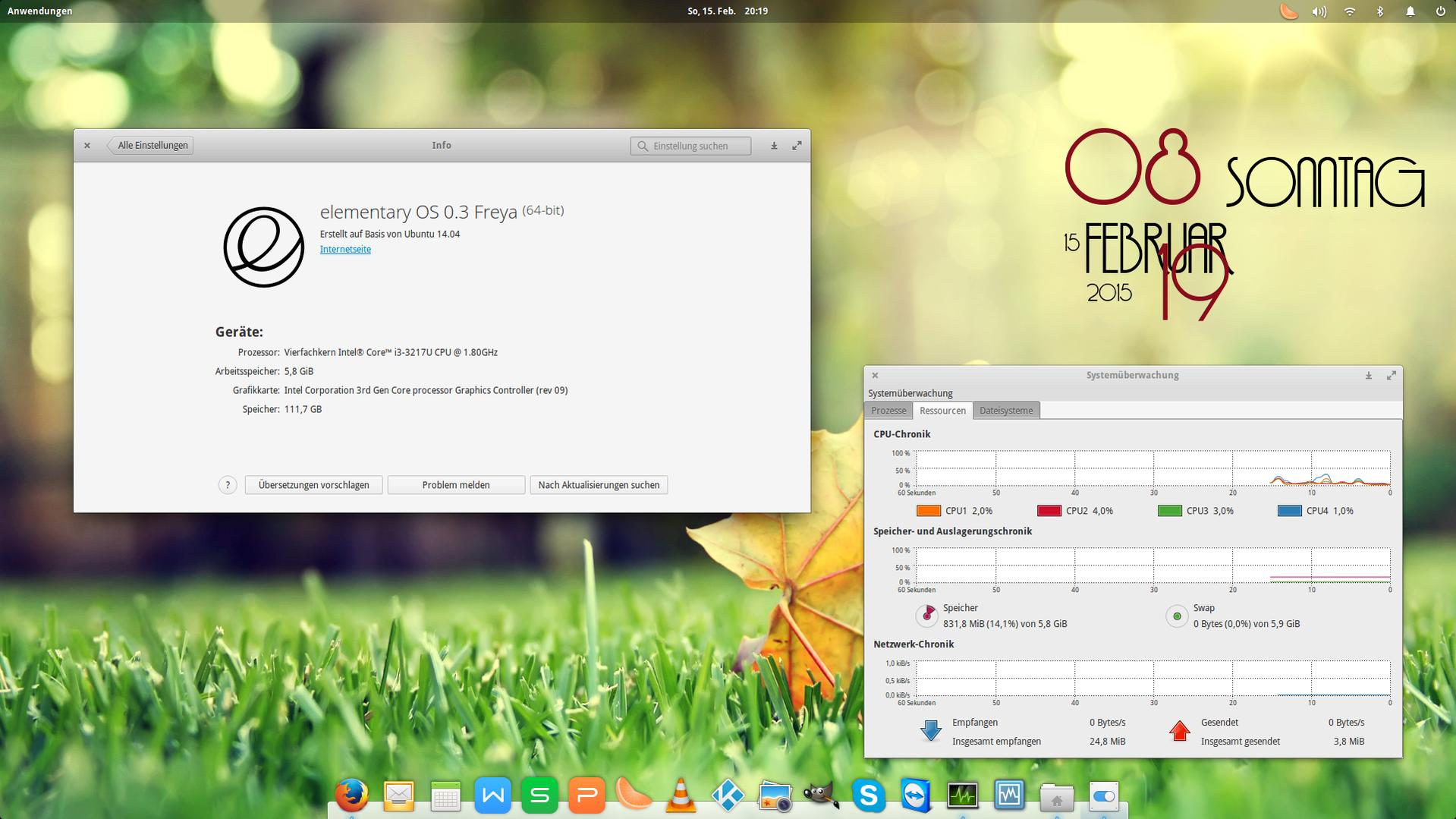Viewport: 1456px width, 819px height.
Task: Click Übersetzungen vorschlagen button
Action: pyautogui.click(x=313, y=485)
